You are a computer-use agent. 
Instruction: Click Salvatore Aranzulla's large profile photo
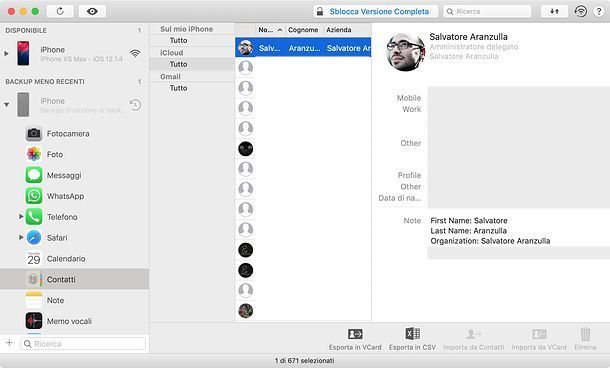click(x=405, y=52)
